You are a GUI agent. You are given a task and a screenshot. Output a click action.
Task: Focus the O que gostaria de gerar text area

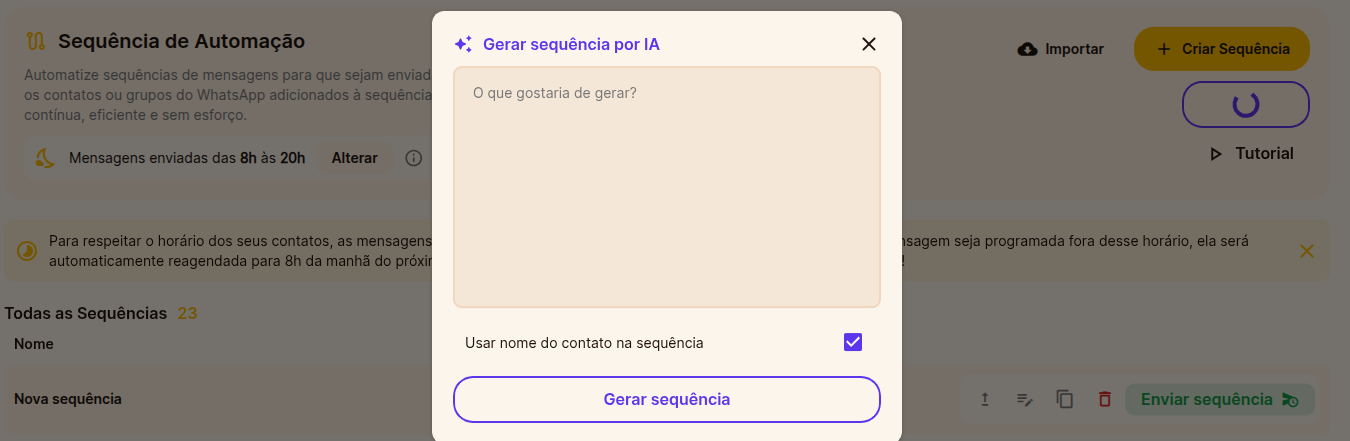click(667, 187)
